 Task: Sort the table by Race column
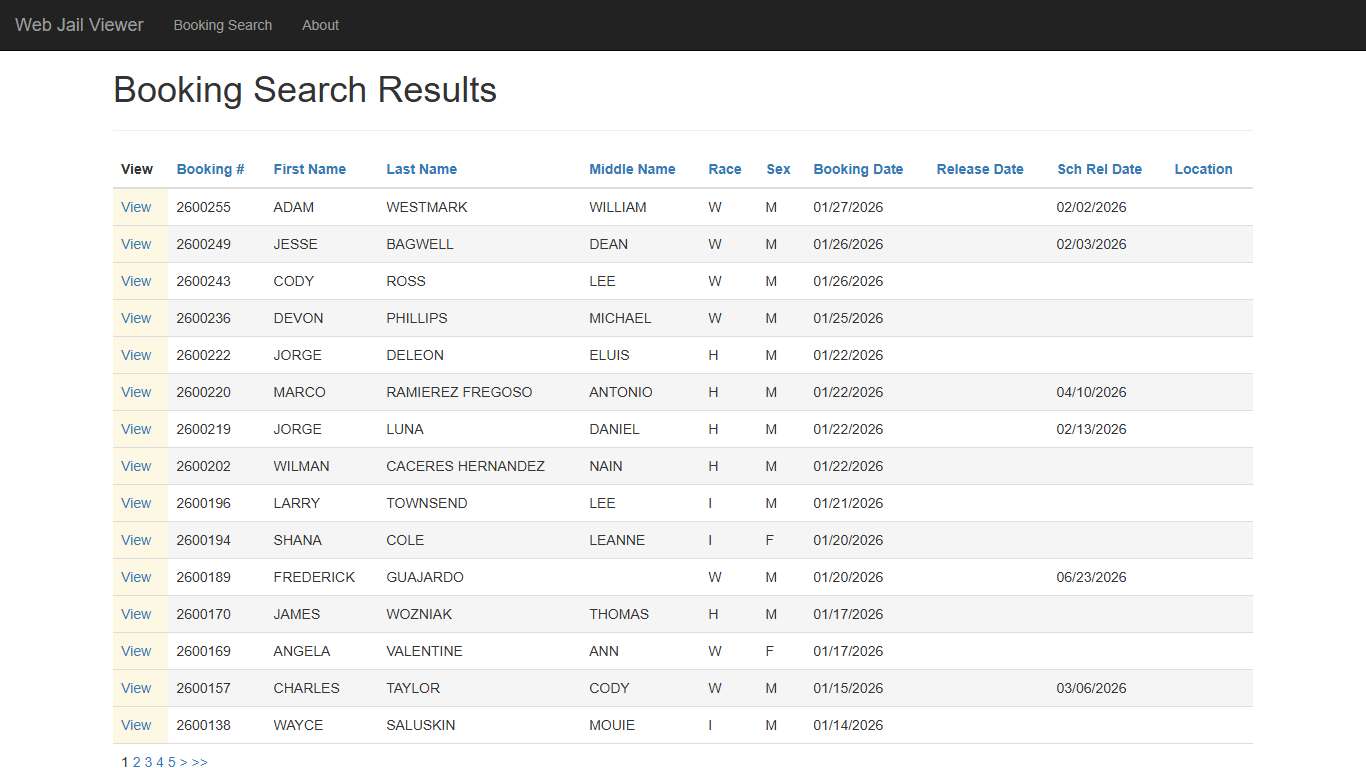(x=724, y=169)
